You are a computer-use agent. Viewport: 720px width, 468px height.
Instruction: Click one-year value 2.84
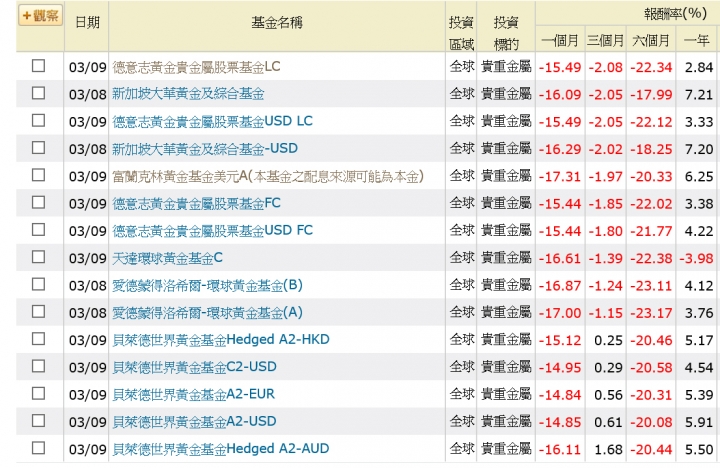tap(699, 68)
